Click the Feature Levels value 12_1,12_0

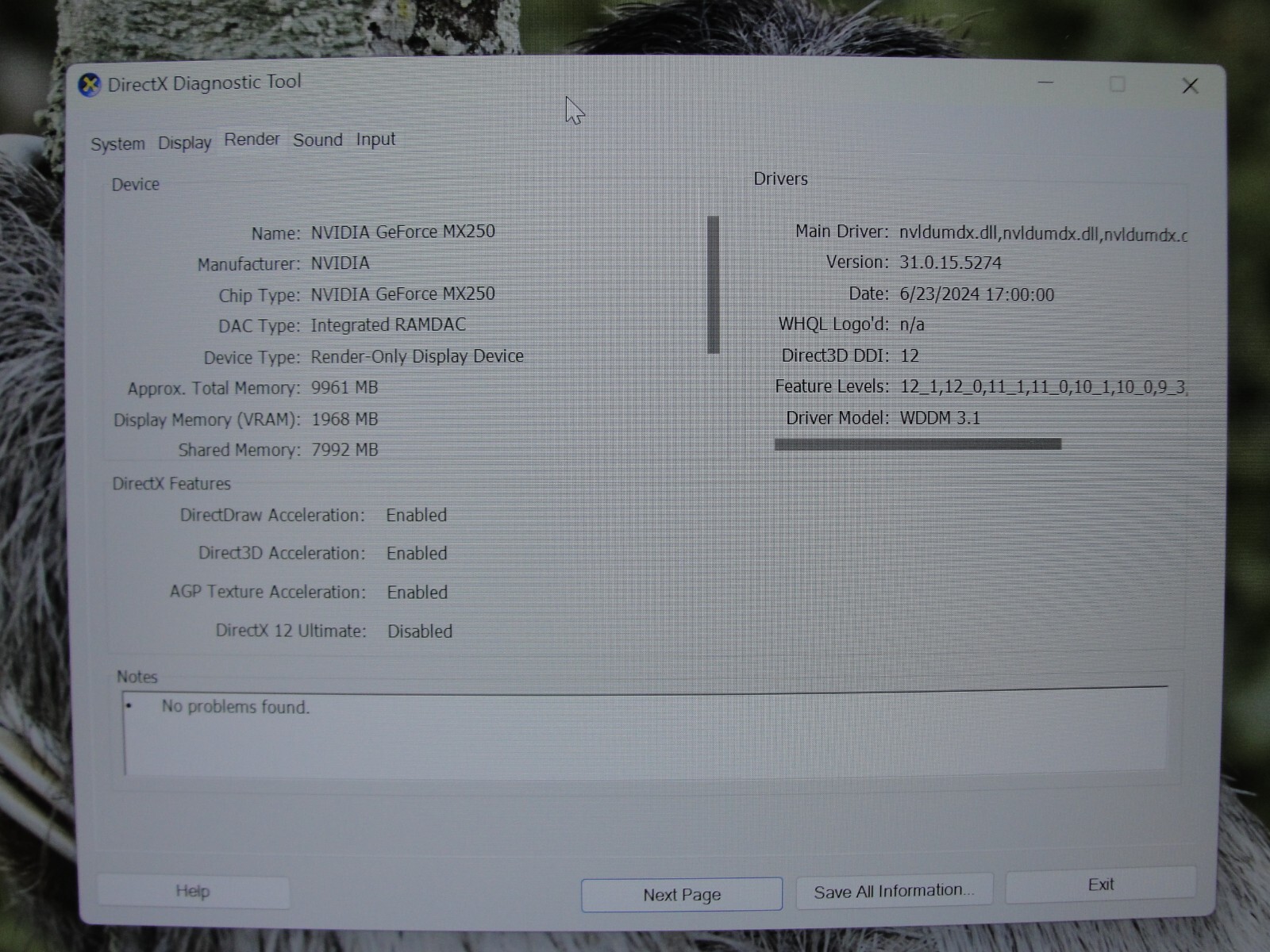pos(1043,387)
